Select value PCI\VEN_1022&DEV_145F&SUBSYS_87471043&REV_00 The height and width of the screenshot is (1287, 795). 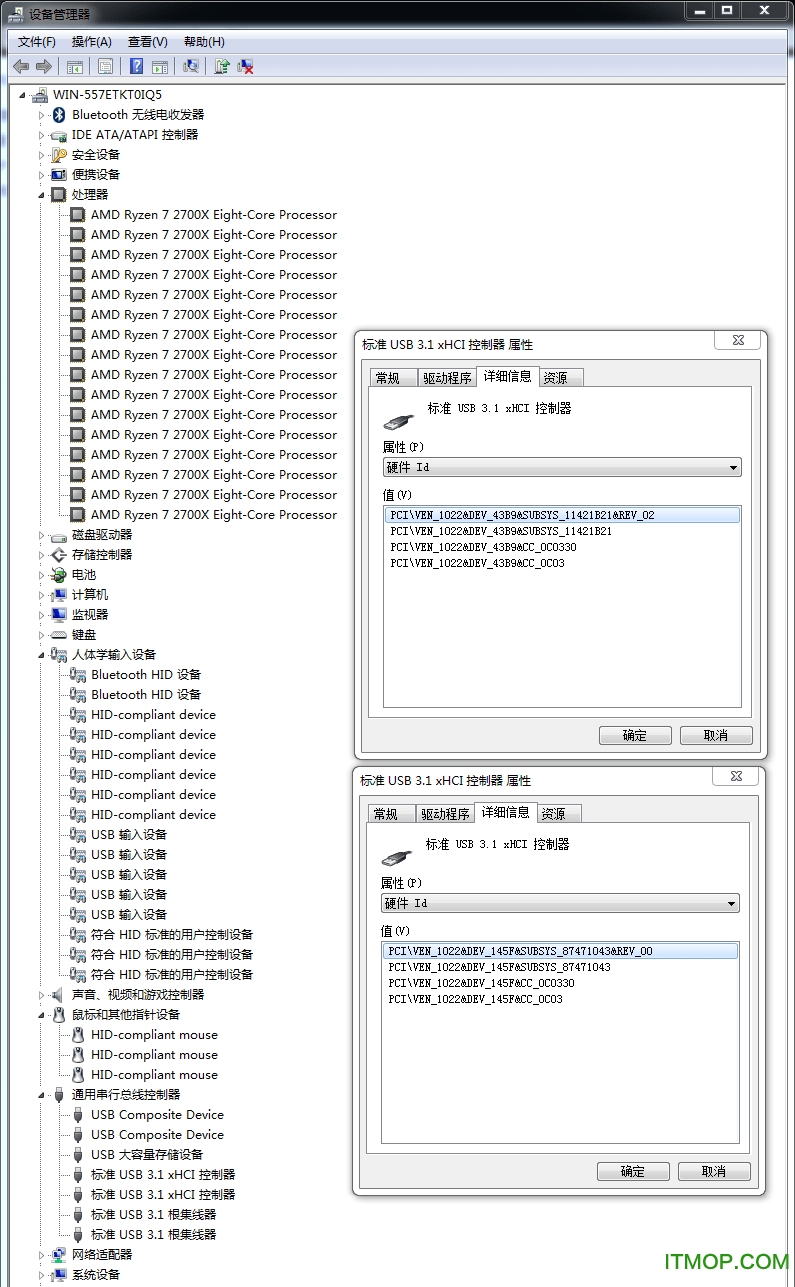[x=560, y=951]
